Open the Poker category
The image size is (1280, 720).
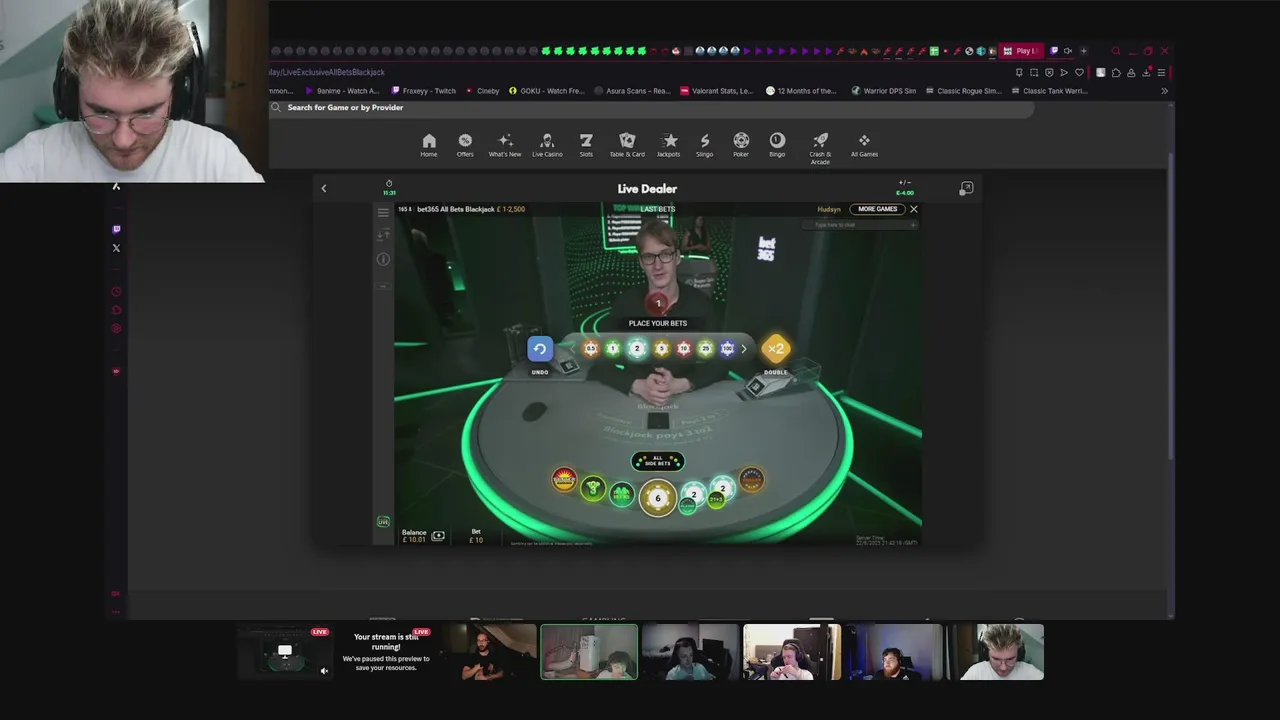tap(741, 145)
